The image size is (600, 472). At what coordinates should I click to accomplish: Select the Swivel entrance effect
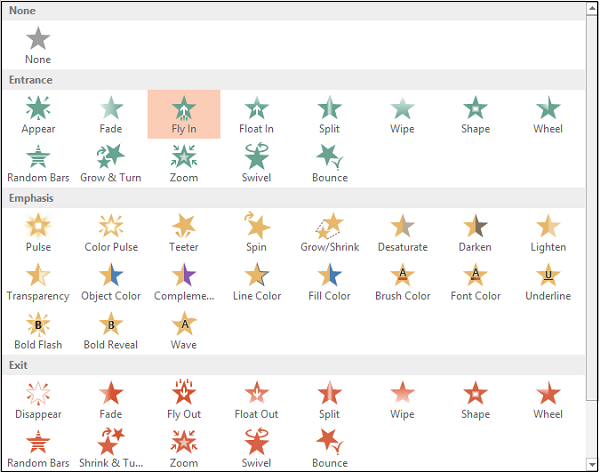[x=257, y=163]
